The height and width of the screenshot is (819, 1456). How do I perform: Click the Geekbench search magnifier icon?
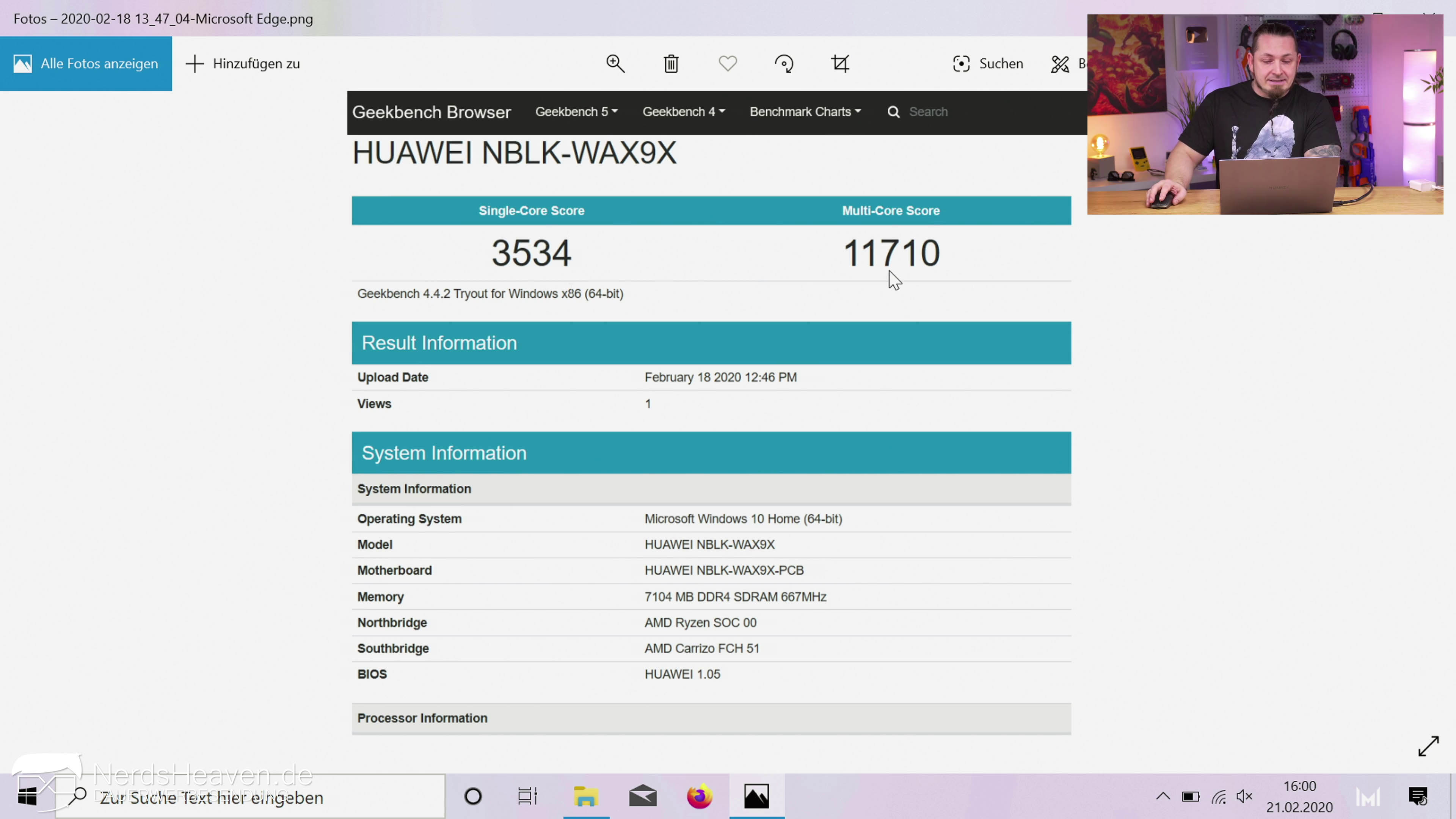893,112
